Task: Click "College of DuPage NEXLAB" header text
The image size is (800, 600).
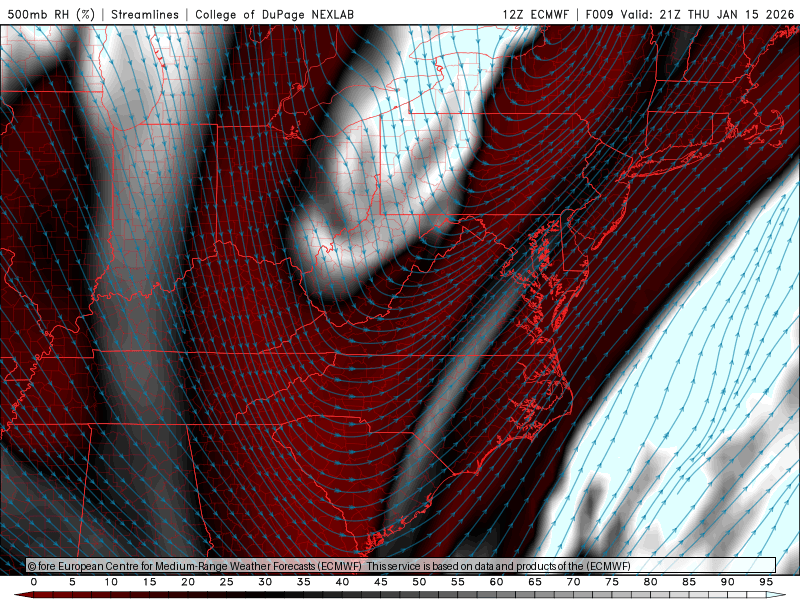Action: [274, 14]
